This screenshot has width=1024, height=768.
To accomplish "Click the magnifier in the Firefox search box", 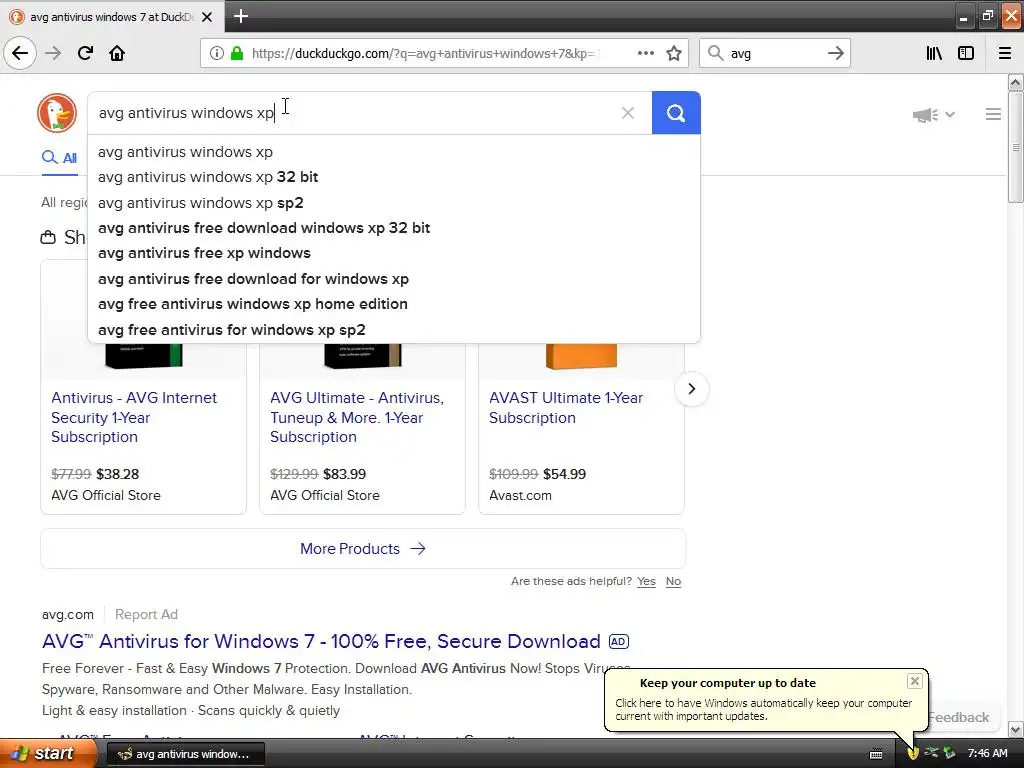I will (716, 54).
